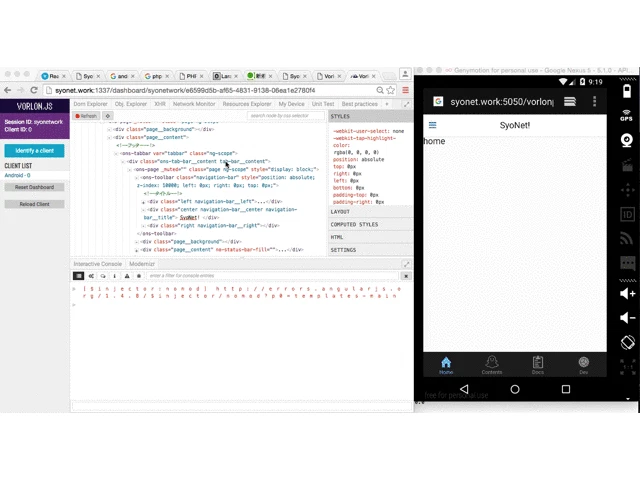Click the Genymotion rotate screen icon
This screenshot has width=640, height=480.
pos(628,342)
